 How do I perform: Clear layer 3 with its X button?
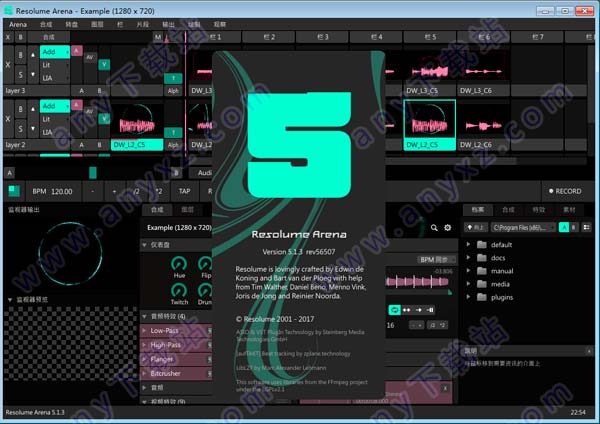pos(8,65)
